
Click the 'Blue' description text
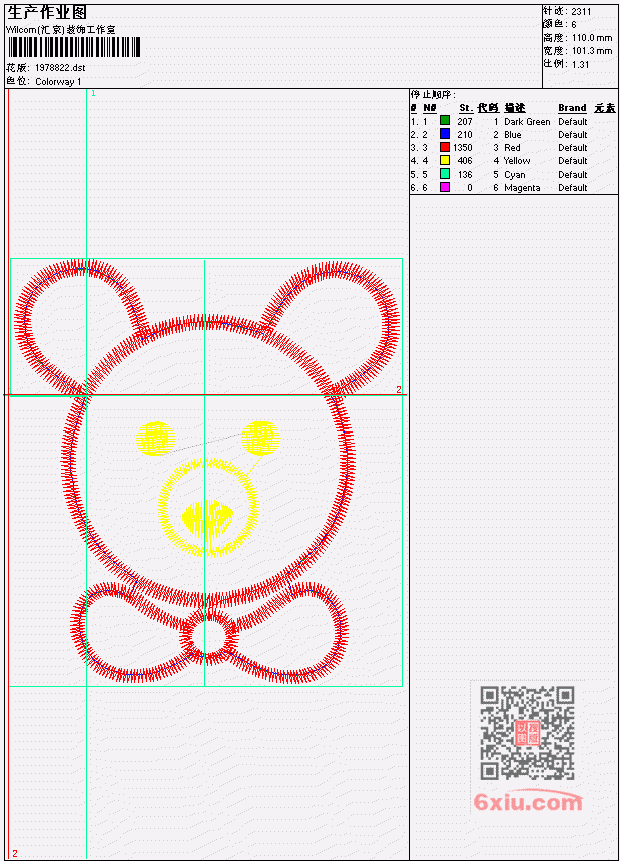pos(513,135)
